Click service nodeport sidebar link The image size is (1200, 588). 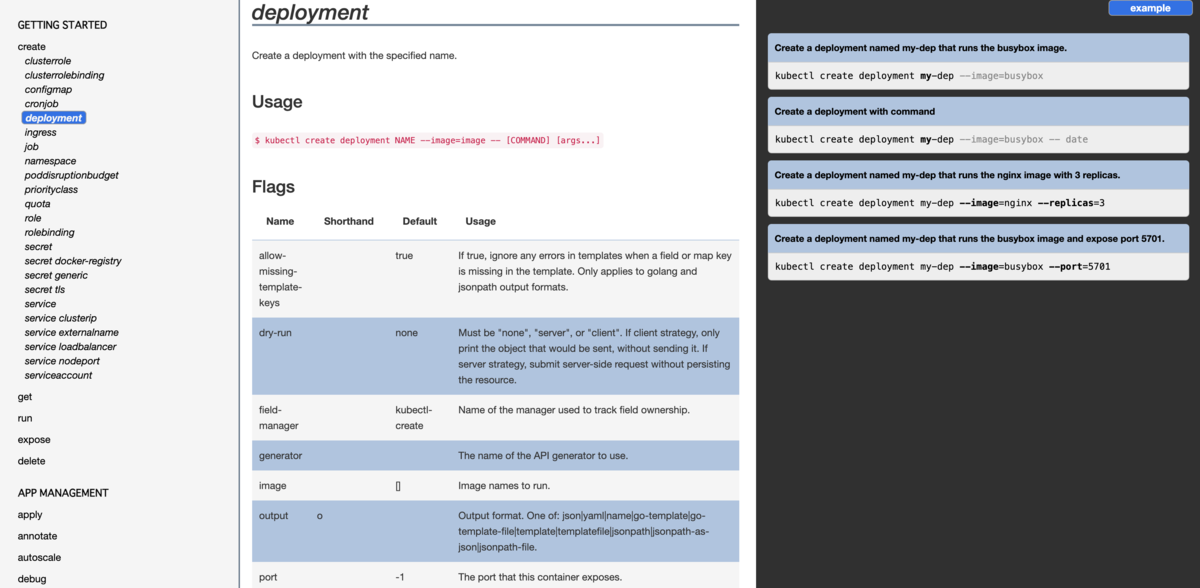[62, 361]
